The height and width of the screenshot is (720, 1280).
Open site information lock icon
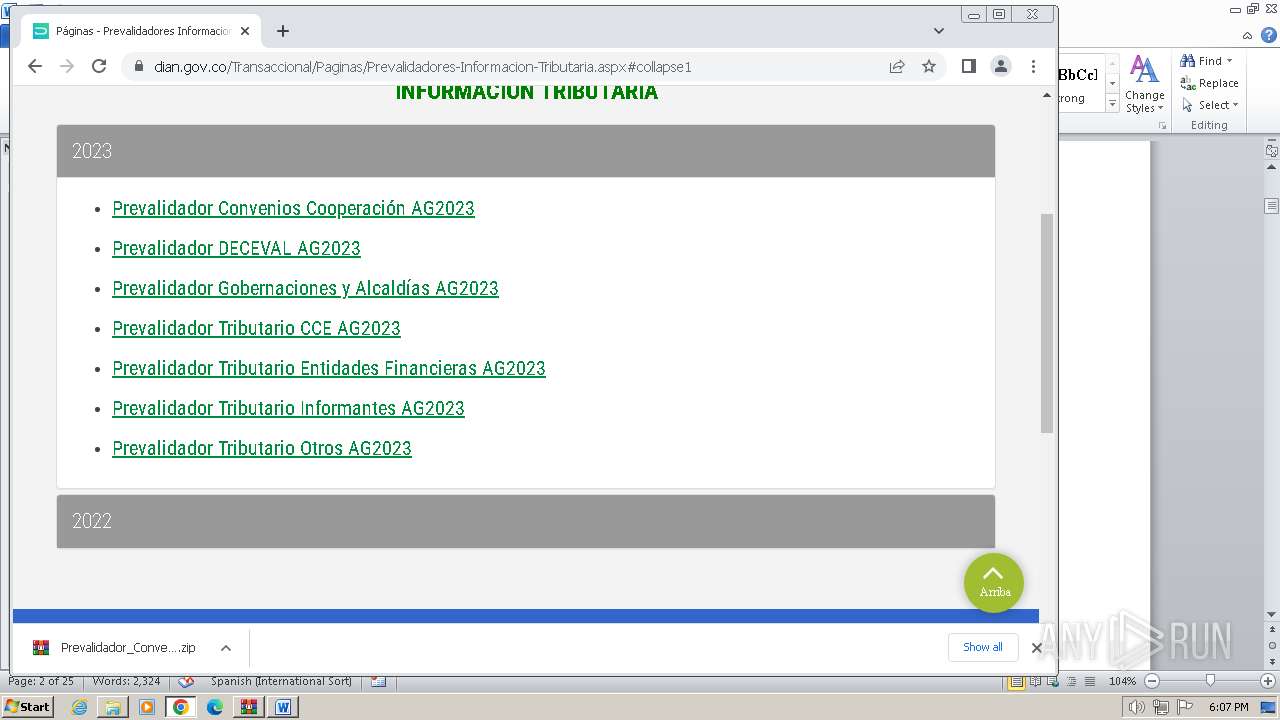click(138, 66)
